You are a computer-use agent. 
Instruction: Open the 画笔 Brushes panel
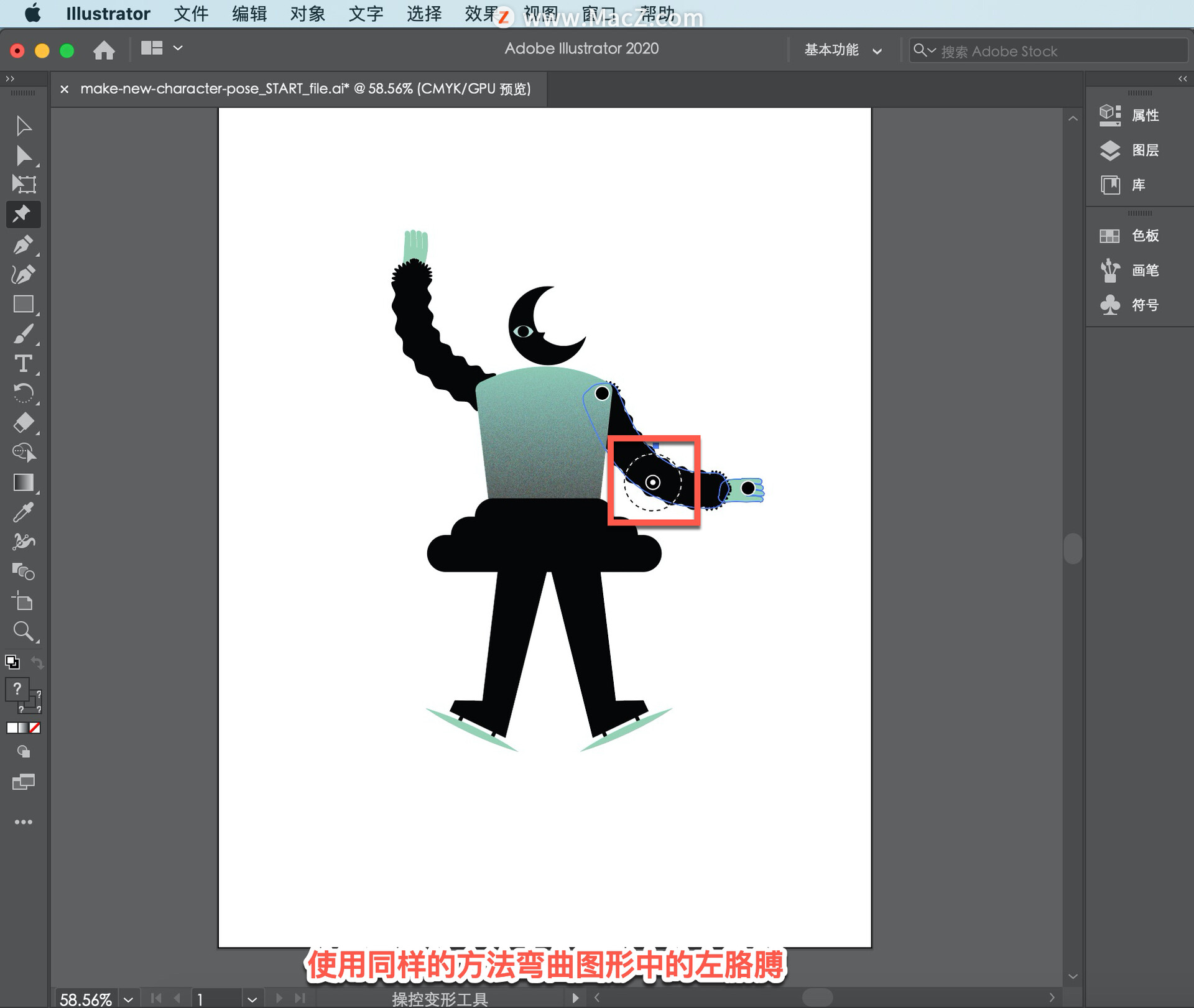1129,270
